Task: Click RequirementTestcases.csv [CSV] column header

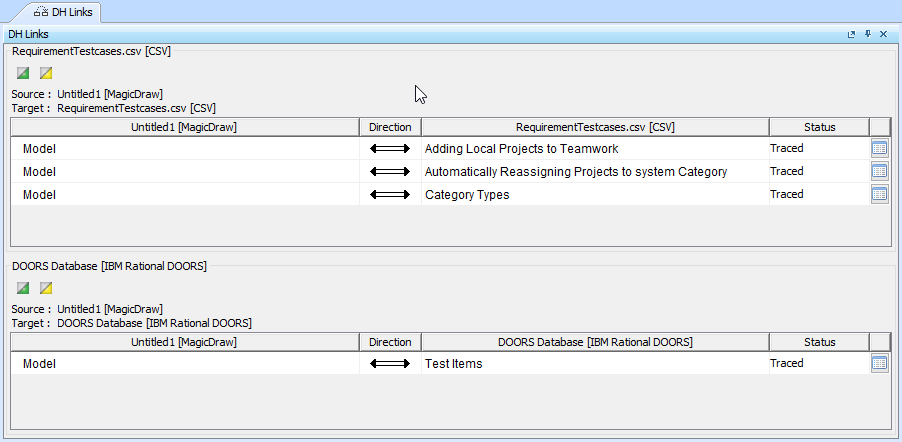Action: point(595,127)
